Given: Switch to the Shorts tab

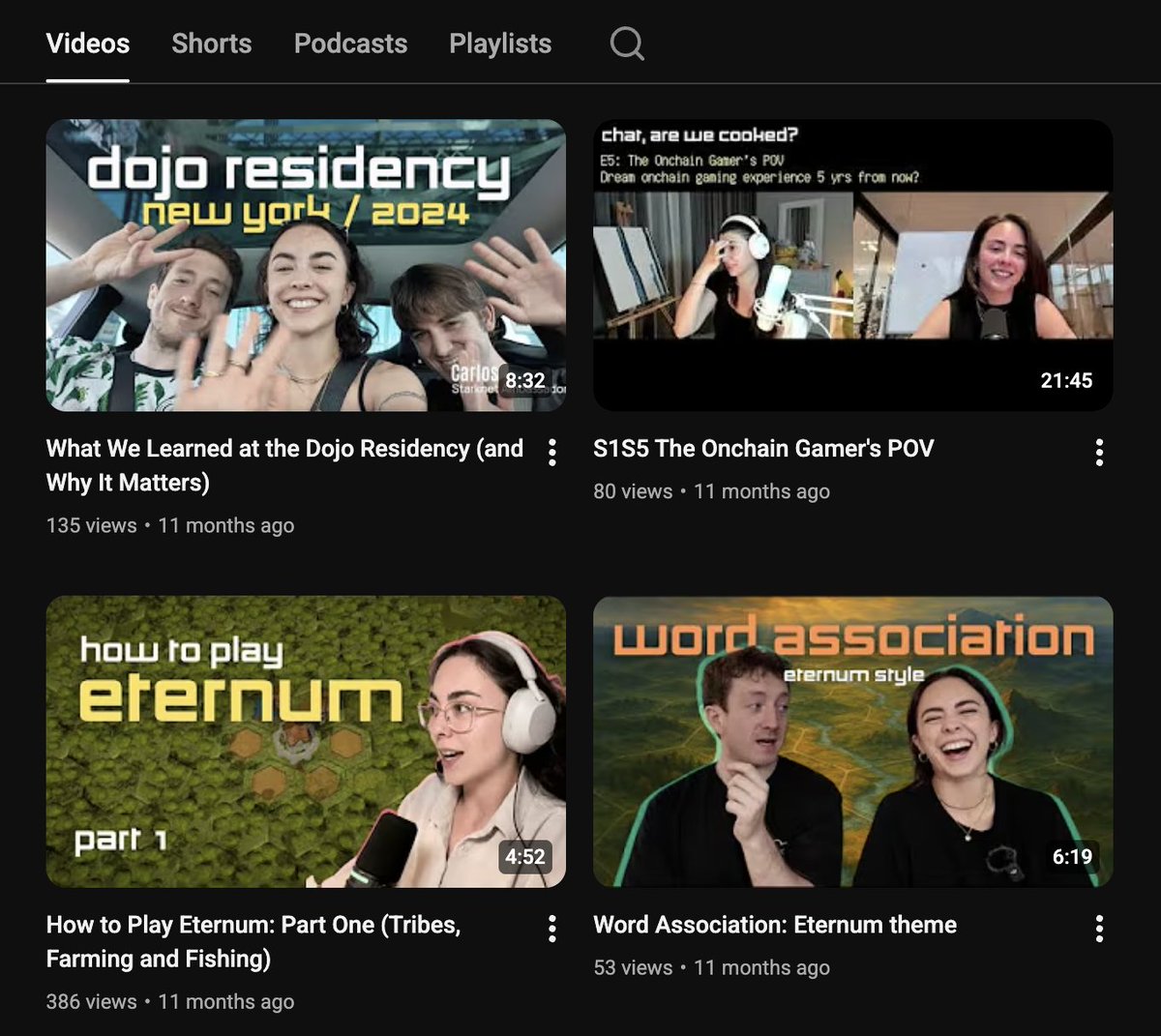Looking at the screenshot, I should [x=212, y=44].
